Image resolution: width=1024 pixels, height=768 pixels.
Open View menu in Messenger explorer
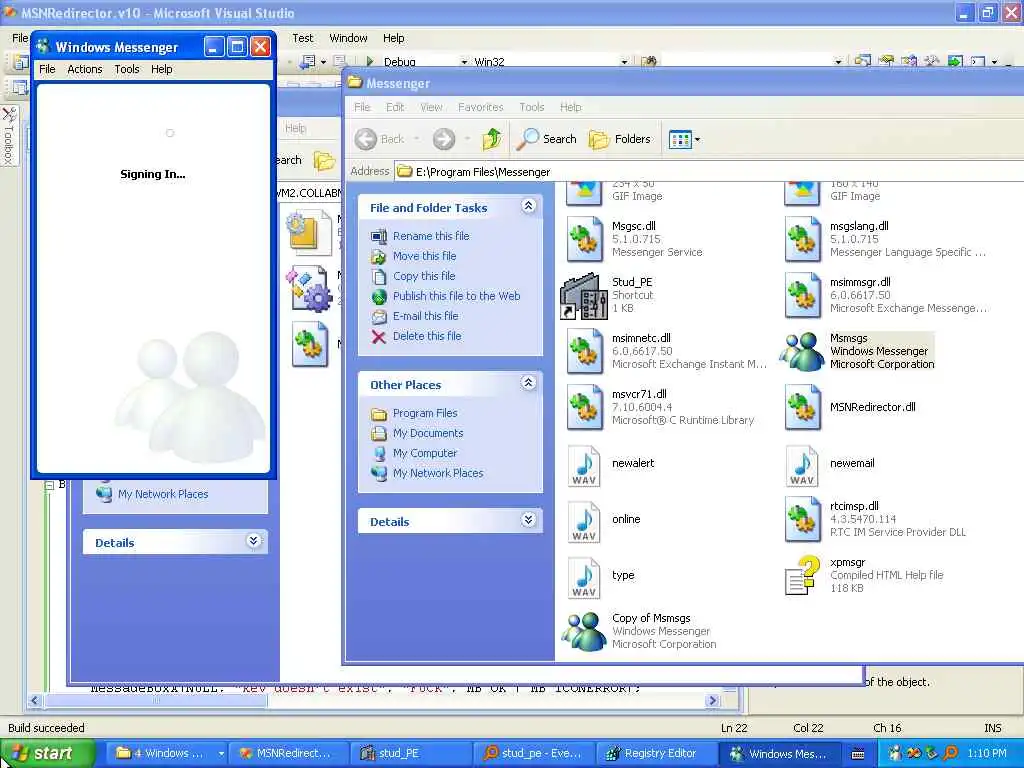pos(431,107)
